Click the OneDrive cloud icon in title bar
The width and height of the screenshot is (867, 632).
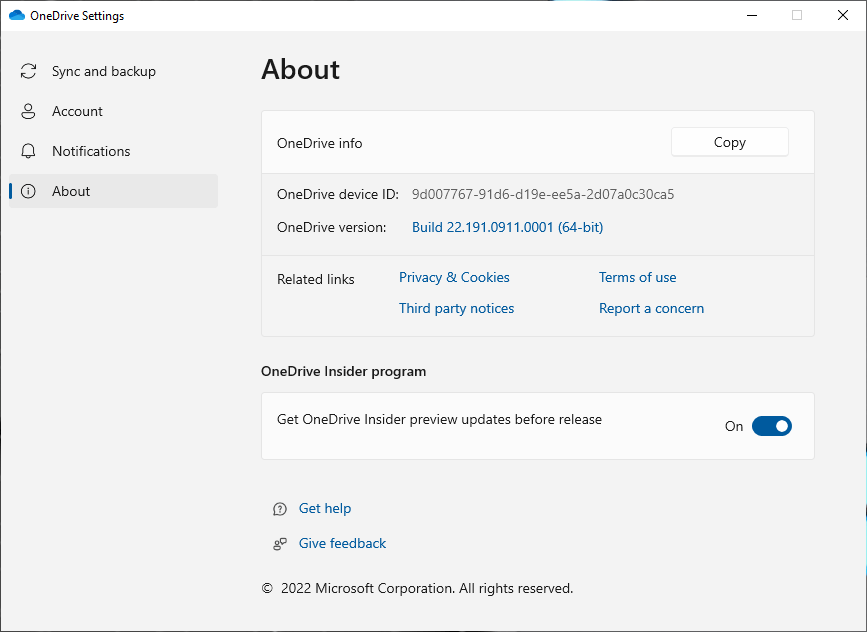tap(16, 16)
